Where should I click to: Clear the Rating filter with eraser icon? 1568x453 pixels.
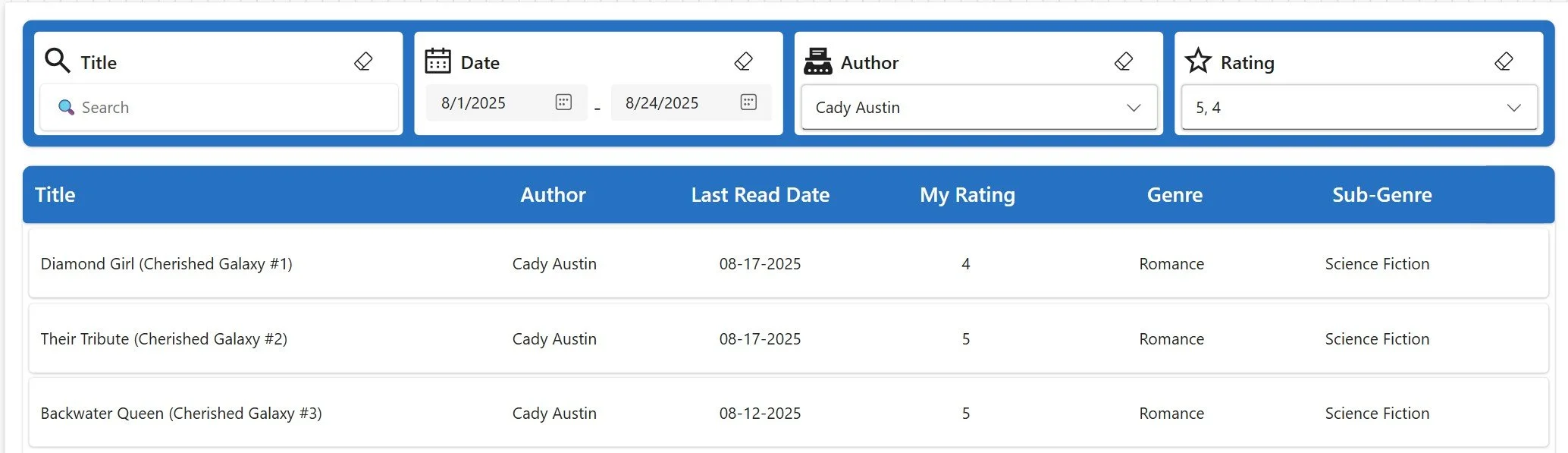(x=1504, y=61)
